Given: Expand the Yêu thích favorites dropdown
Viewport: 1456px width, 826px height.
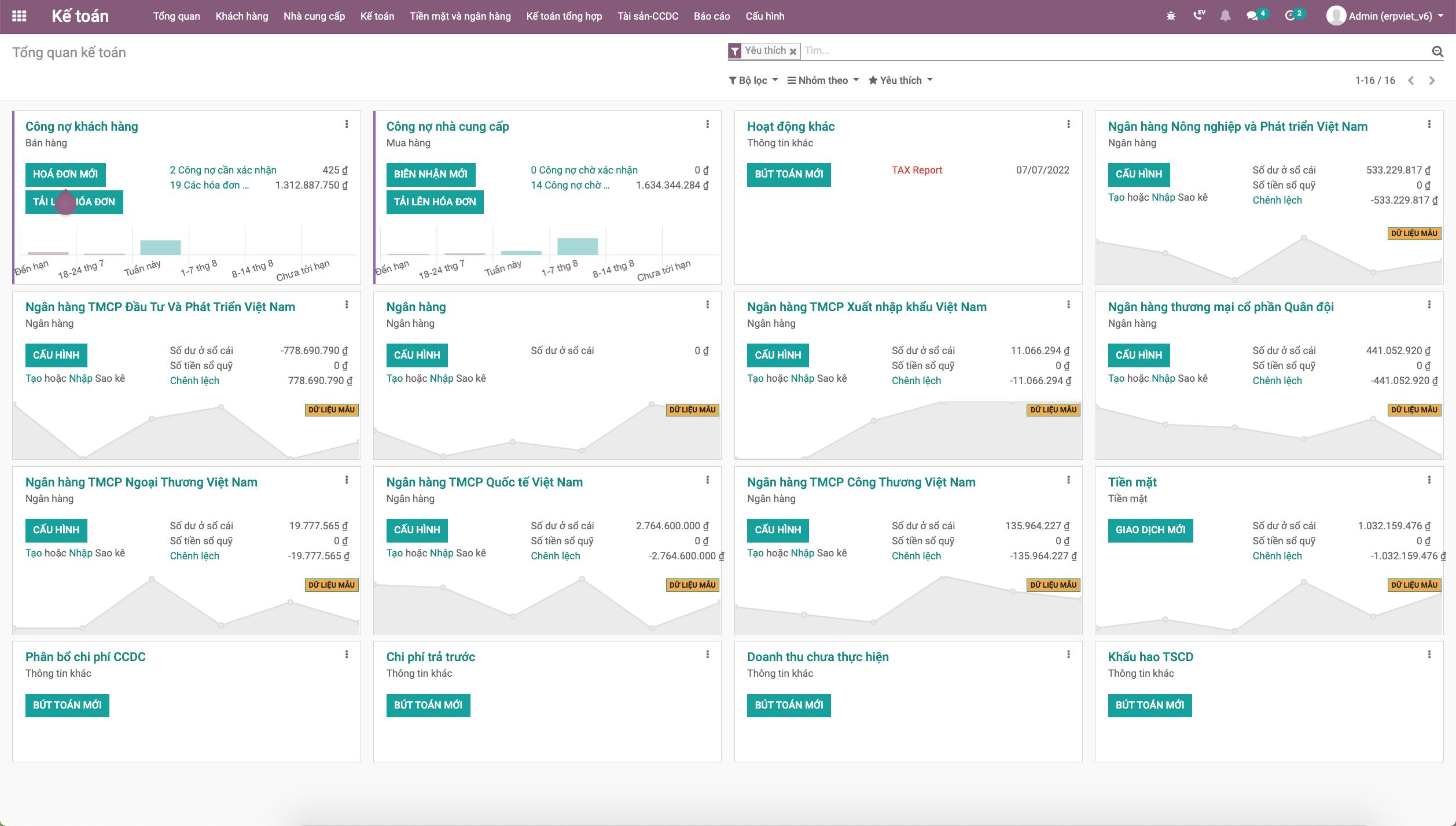Looking at the screenshot, I should (x=900, y=80).
